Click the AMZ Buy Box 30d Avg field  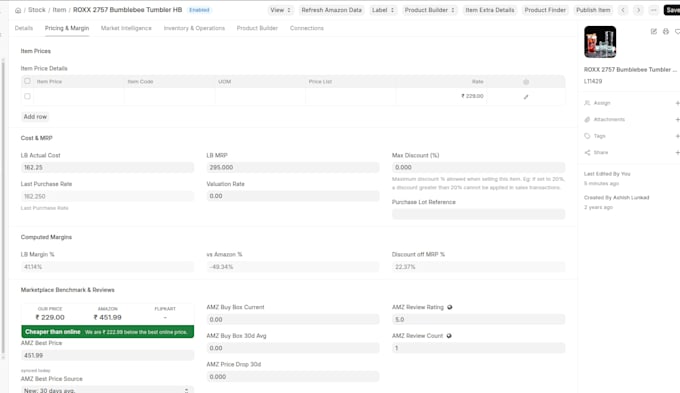(x=293, y=348)
